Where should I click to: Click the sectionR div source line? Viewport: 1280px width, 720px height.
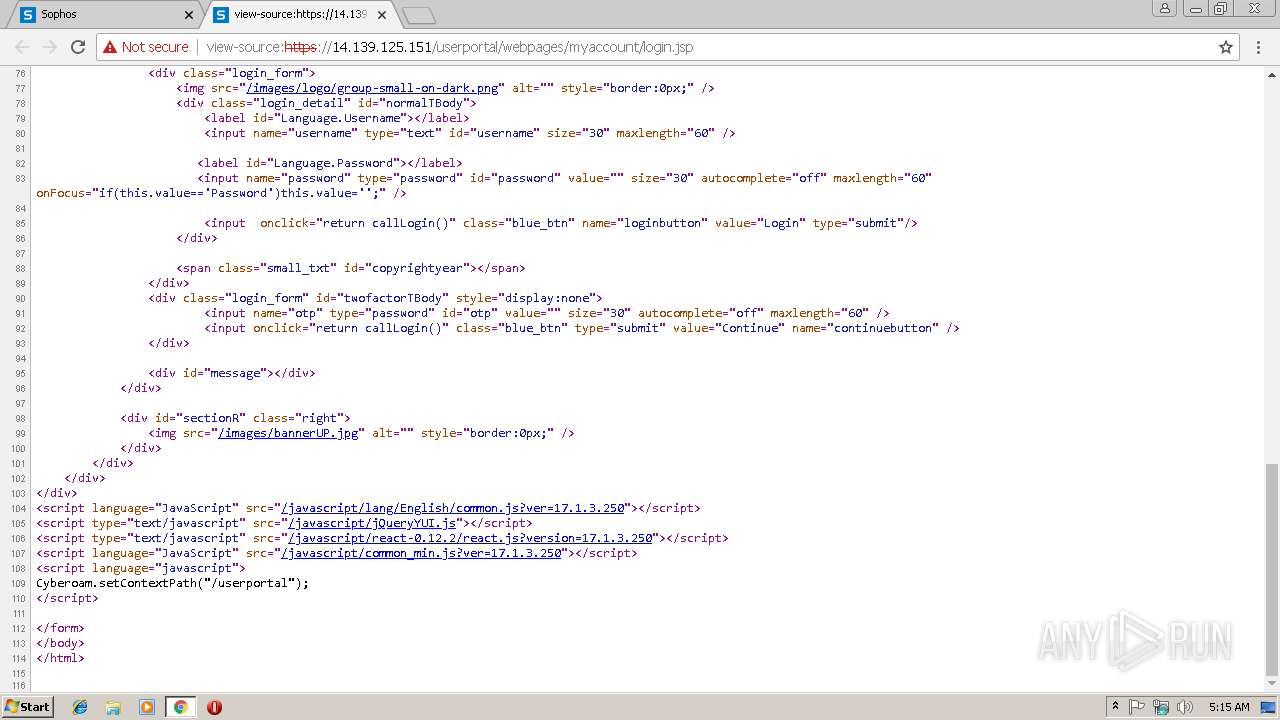(235, 418)
